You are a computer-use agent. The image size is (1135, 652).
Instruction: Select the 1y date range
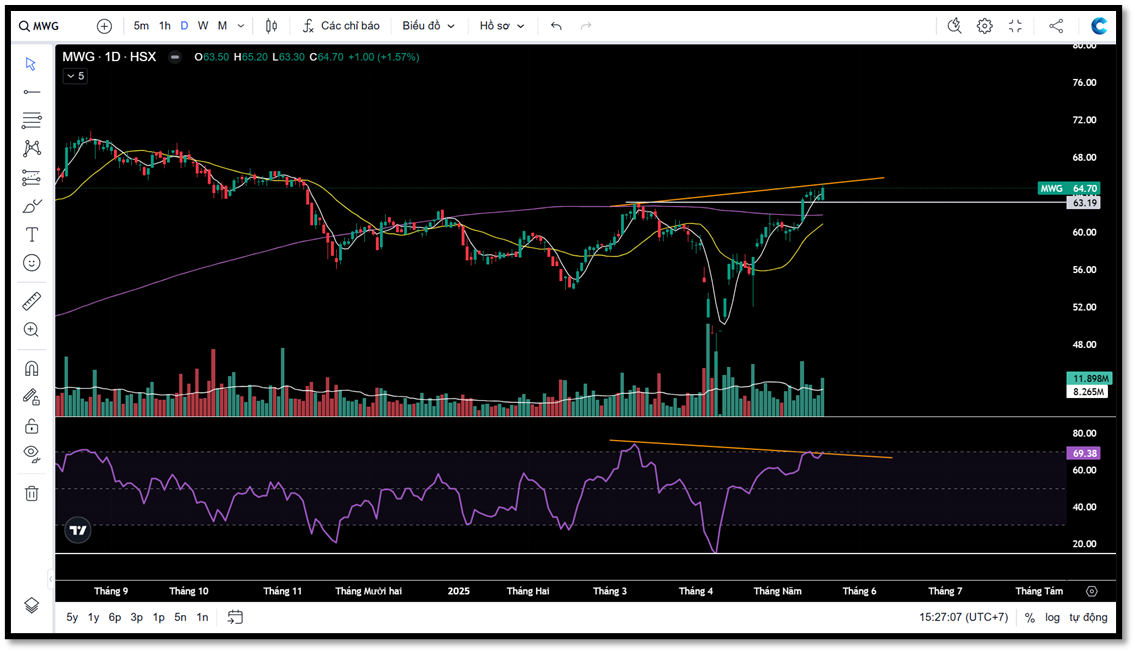pos(93,617)
